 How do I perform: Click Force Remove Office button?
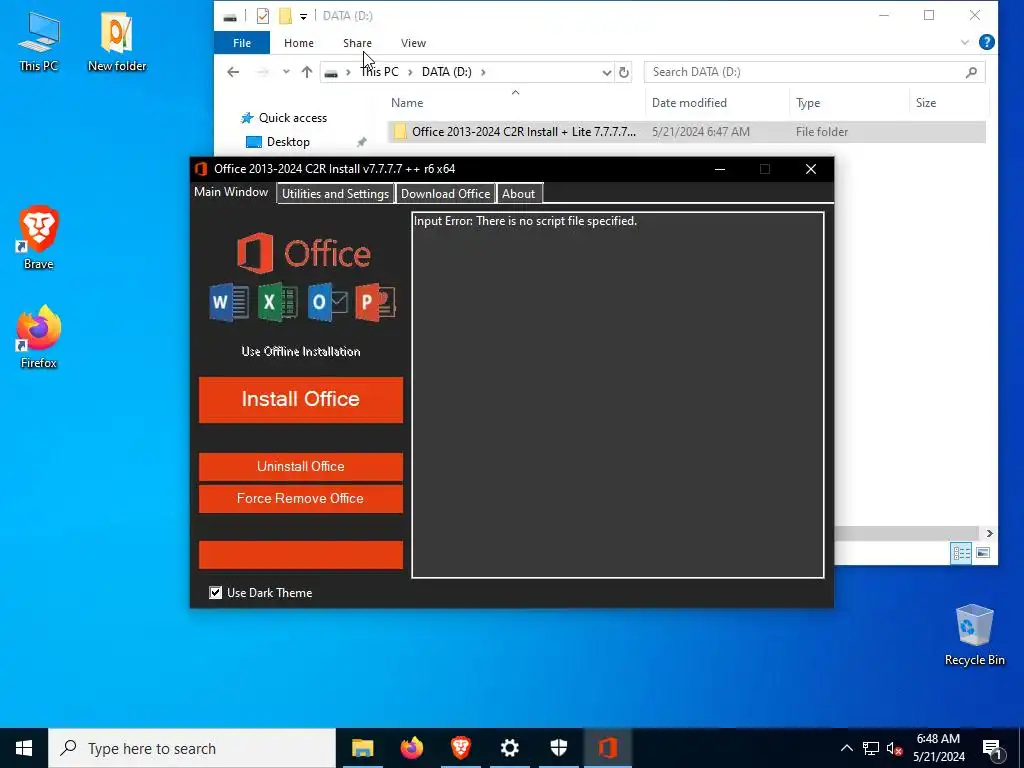tap(300, 498)
